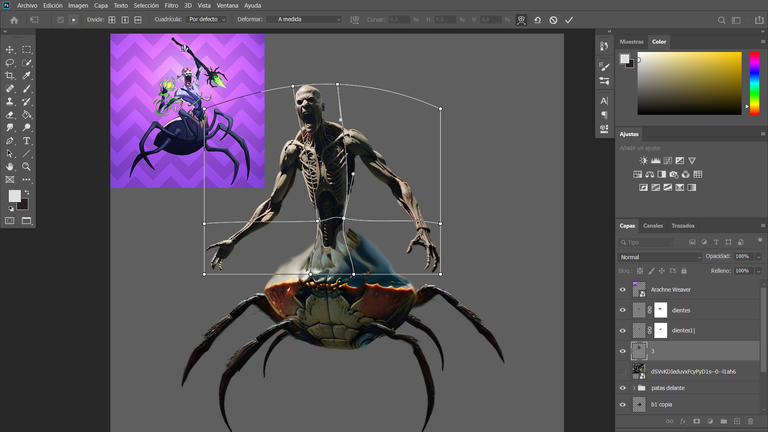The image size is (768, 432).
Task: Click the Home icon in options bar
Action: (x=14, y=20)
